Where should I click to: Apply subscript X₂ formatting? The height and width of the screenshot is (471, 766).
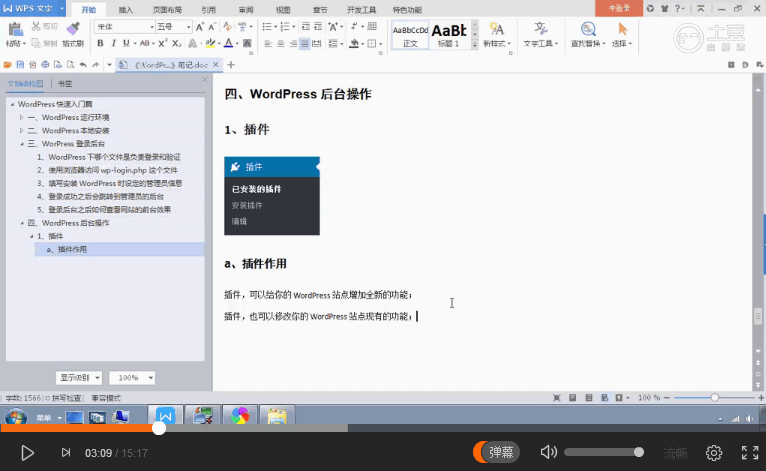tap(176, 43)
